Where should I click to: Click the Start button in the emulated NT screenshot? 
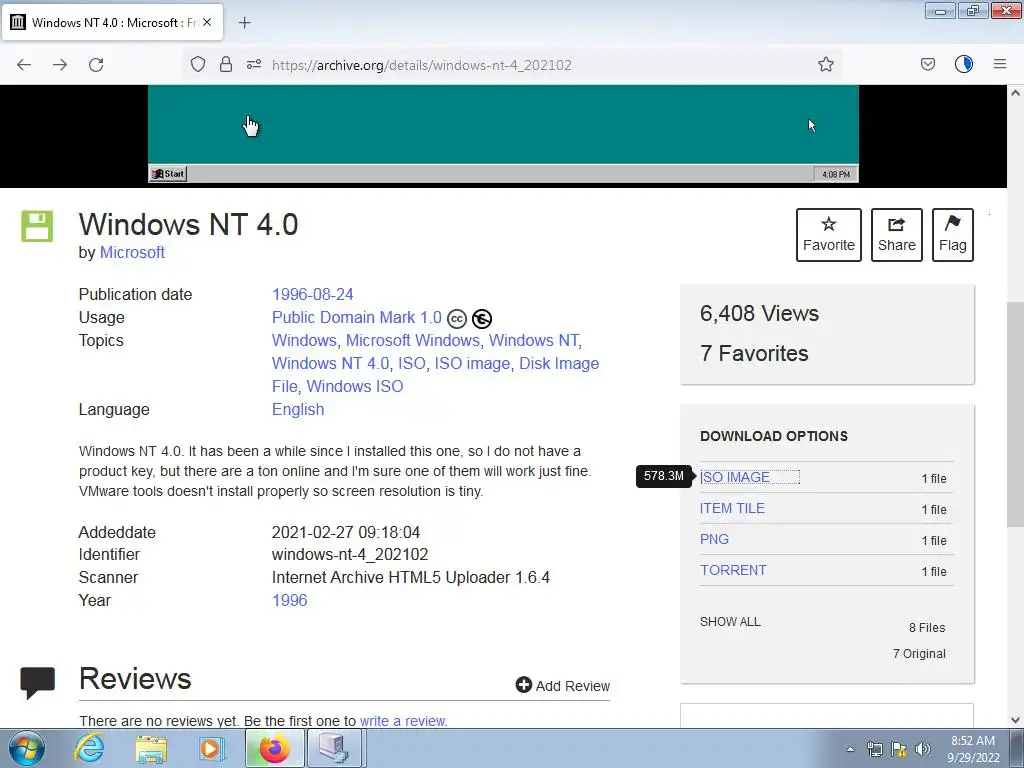[x=168, y=174]
